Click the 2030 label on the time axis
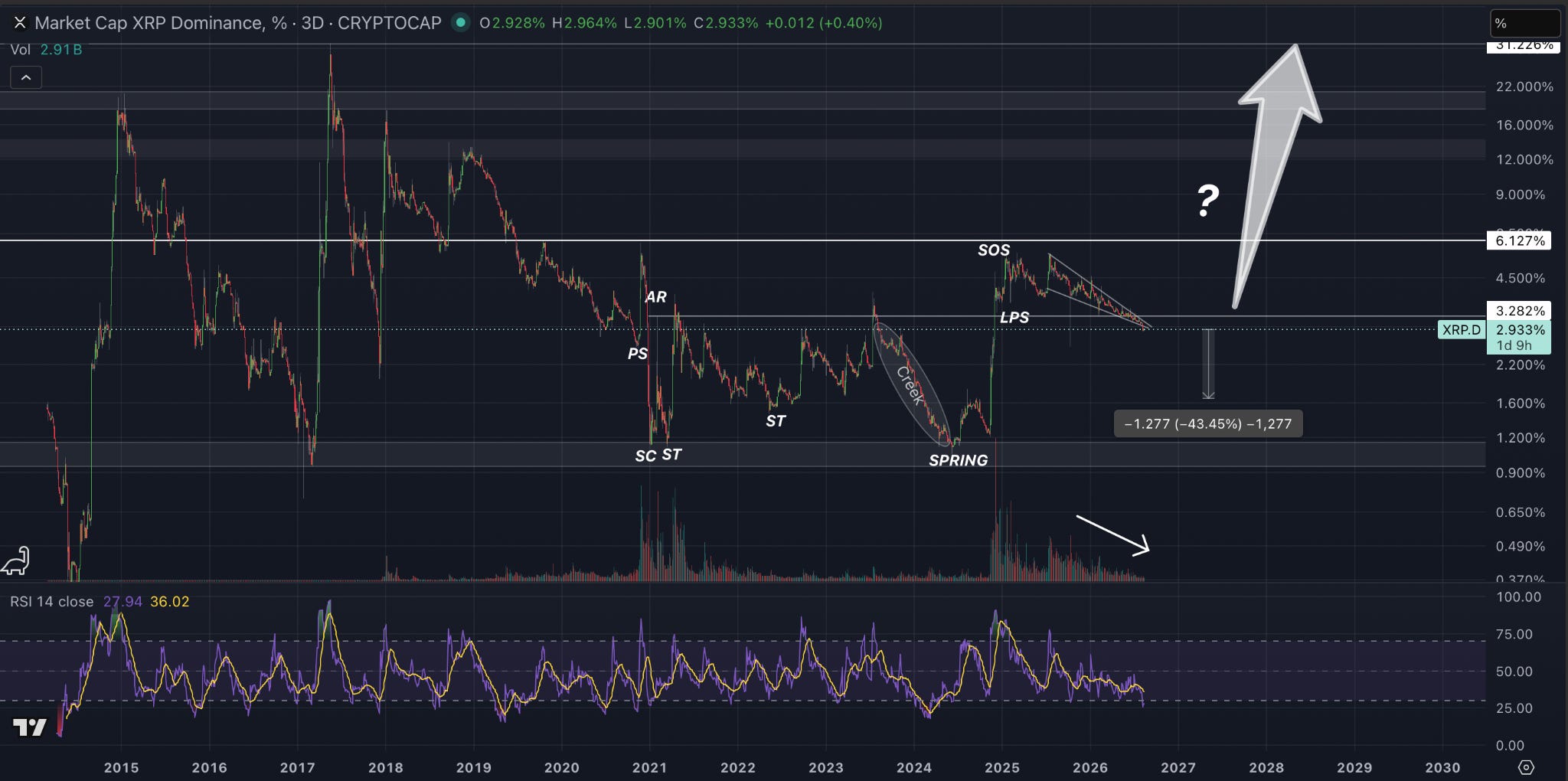Viewport: 1568px width, 781px height. 1442,768
